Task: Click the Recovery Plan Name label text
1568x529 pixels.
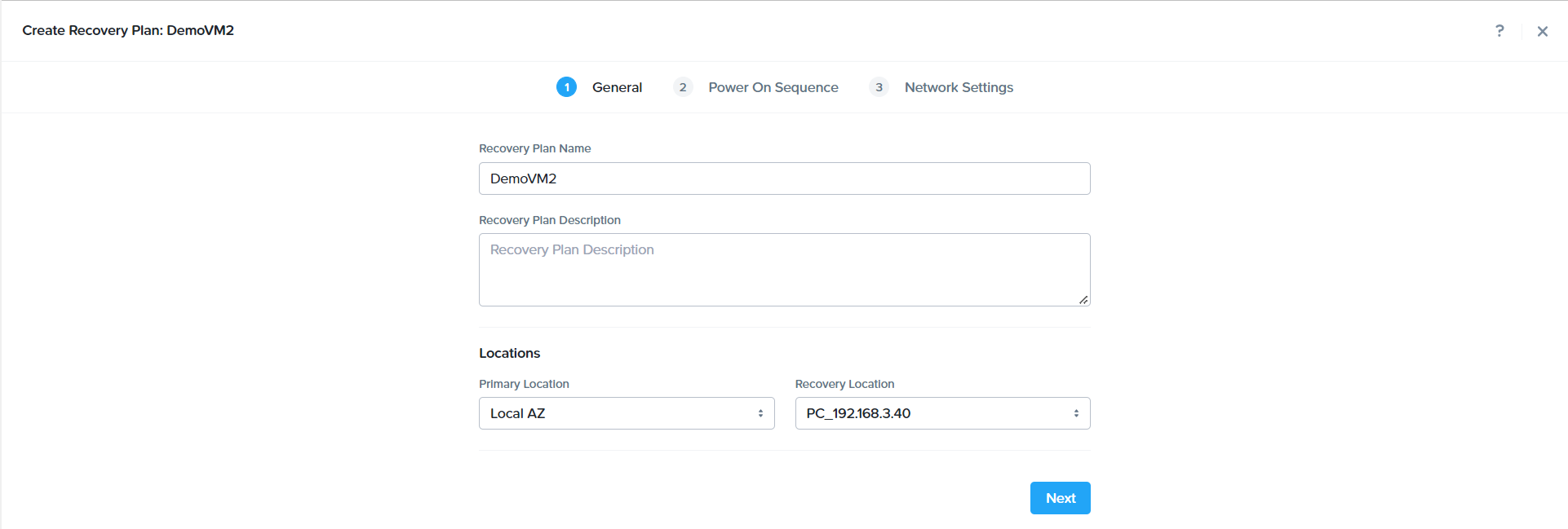Action: click(534, 148)
